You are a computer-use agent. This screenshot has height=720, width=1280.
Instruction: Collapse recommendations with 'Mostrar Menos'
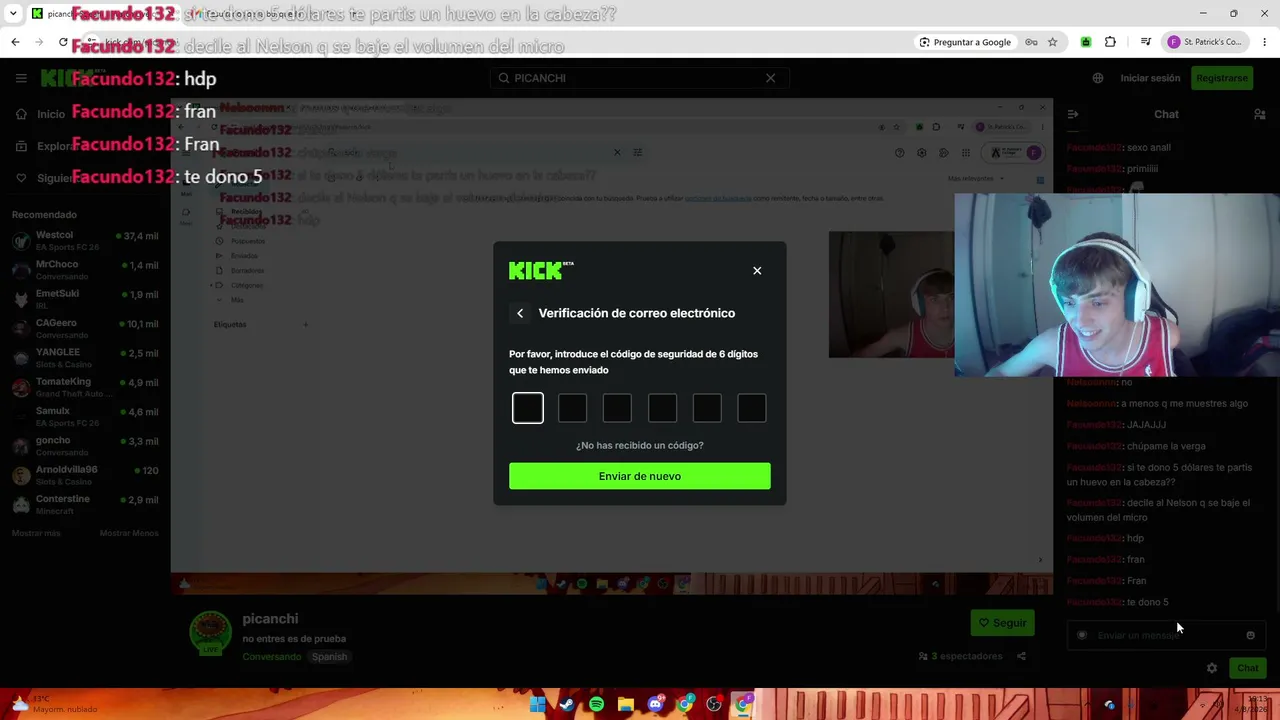(x=129, y=533)
